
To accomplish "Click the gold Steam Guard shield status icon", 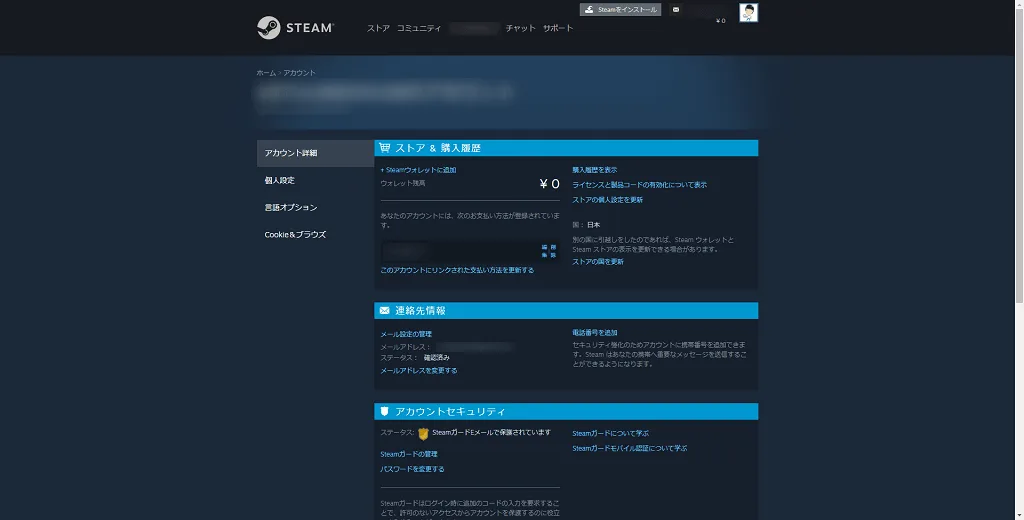I will click(x=423, y=433).
